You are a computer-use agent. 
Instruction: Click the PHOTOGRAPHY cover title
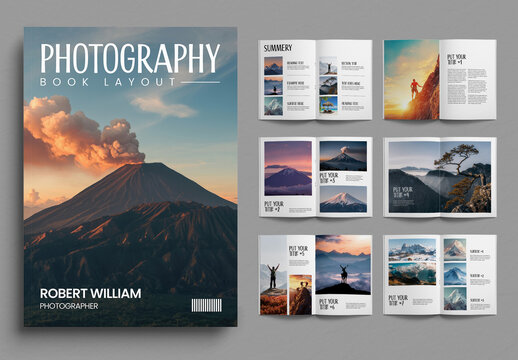tap(130, 59)
